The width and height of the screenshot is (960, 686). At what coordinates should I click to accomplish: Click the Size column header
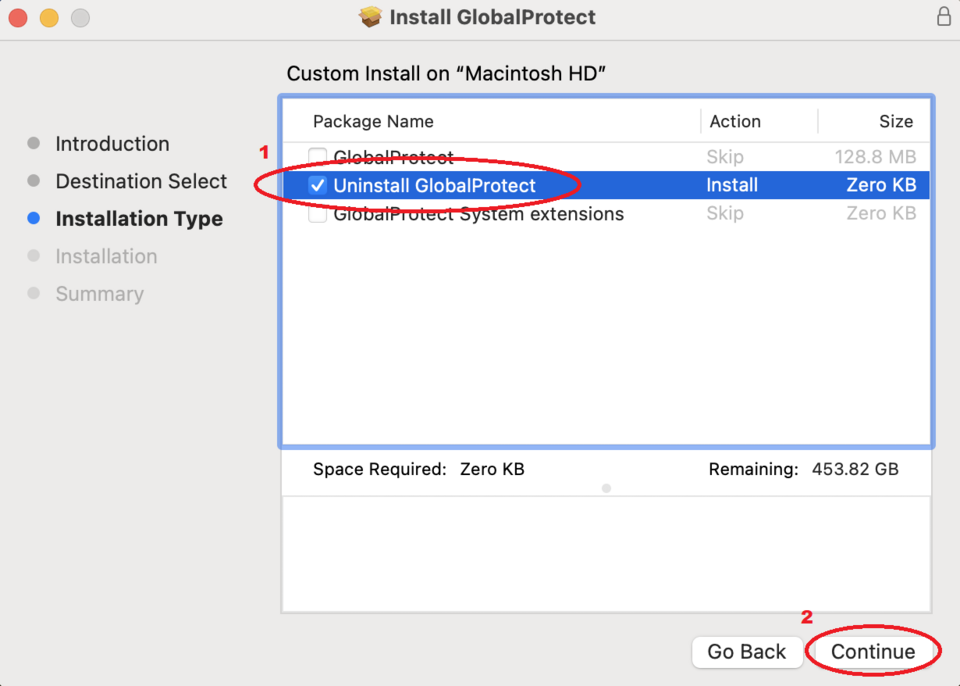895,121
